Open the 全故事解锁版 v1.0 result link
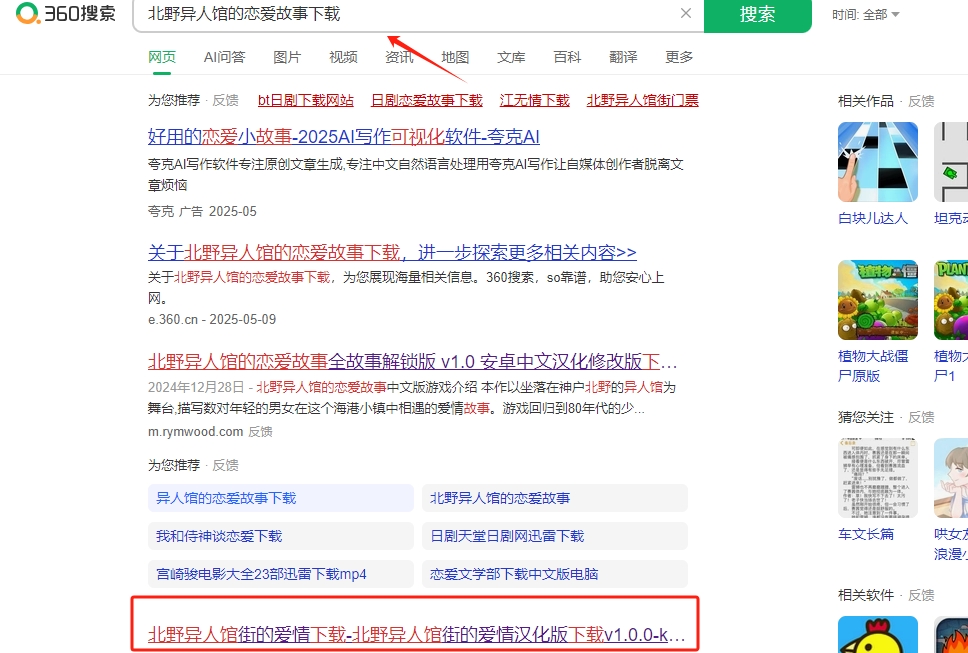 (412, 361)
